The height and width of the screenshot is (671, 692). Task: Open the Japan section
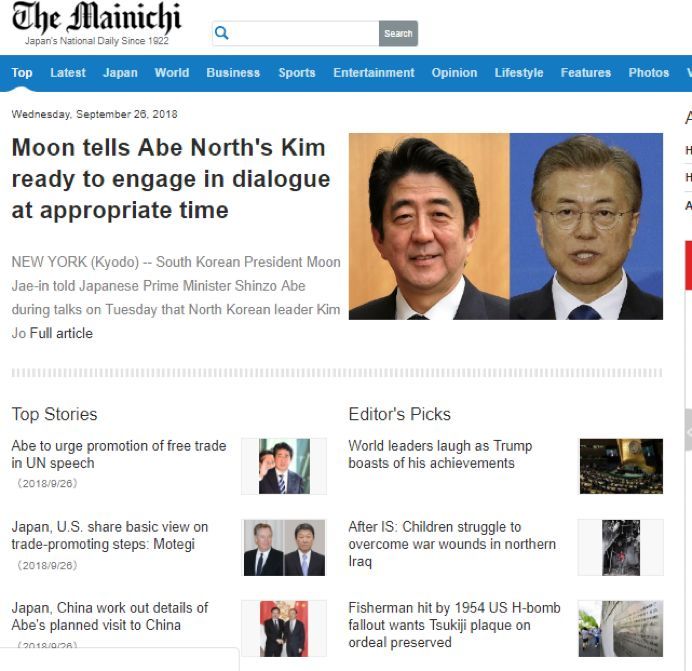[120, 73]
